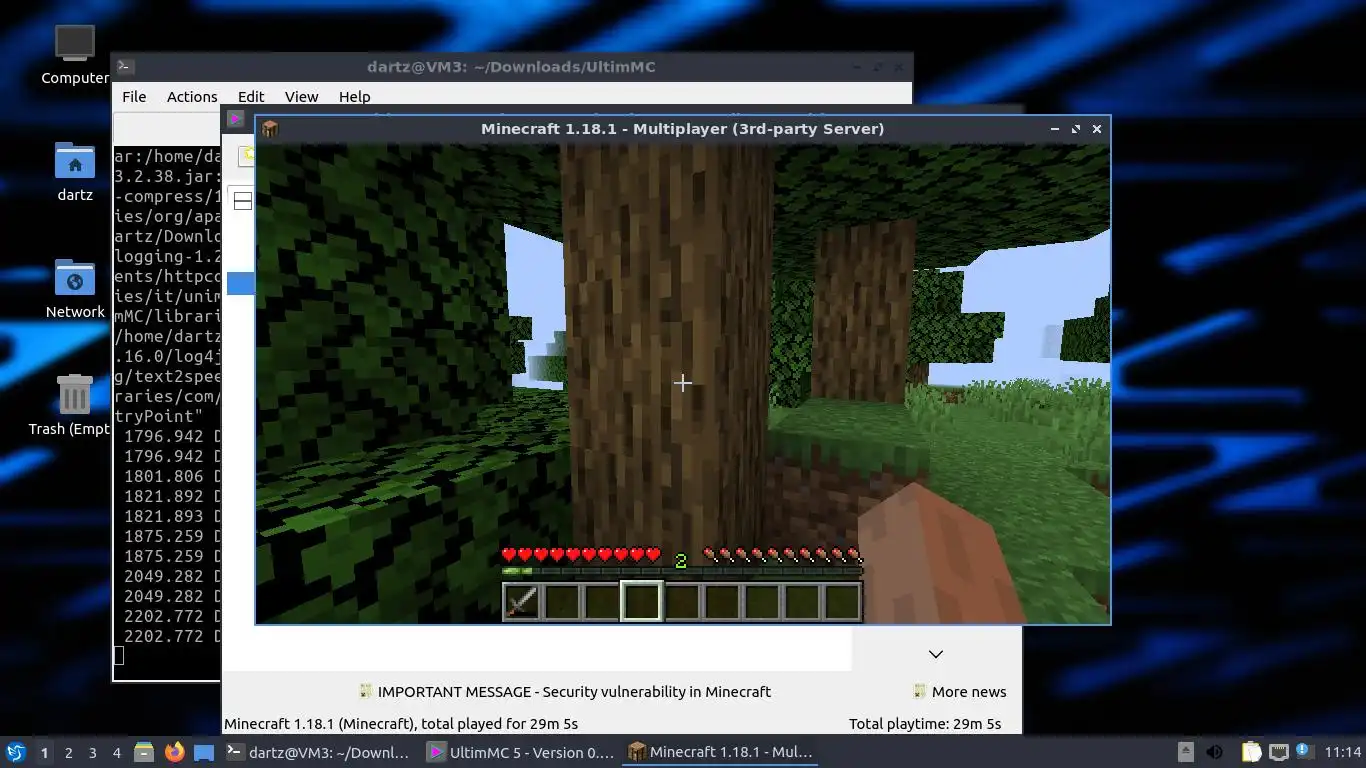This screenshot has width=1366, height=768.
Task: Open the File menu in the terminal
Action: click(x=134, y=97)
